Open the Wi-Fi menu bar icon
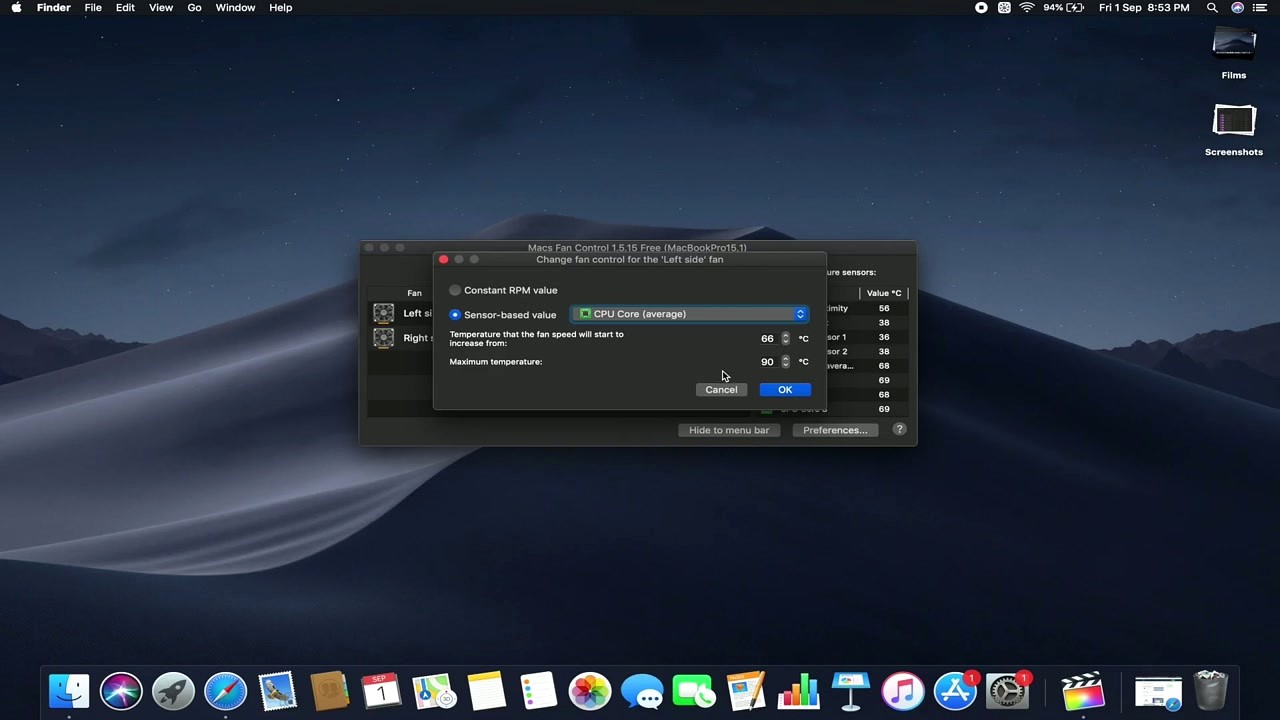 [1027, 8]
